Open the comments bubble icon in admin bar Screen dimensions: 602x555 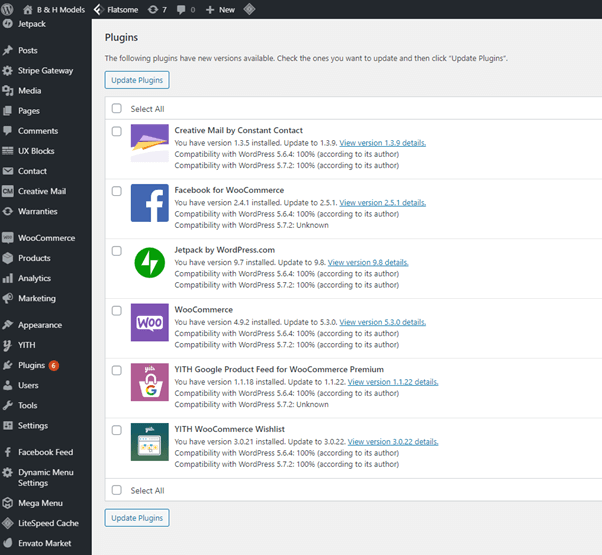click(181, 10)
